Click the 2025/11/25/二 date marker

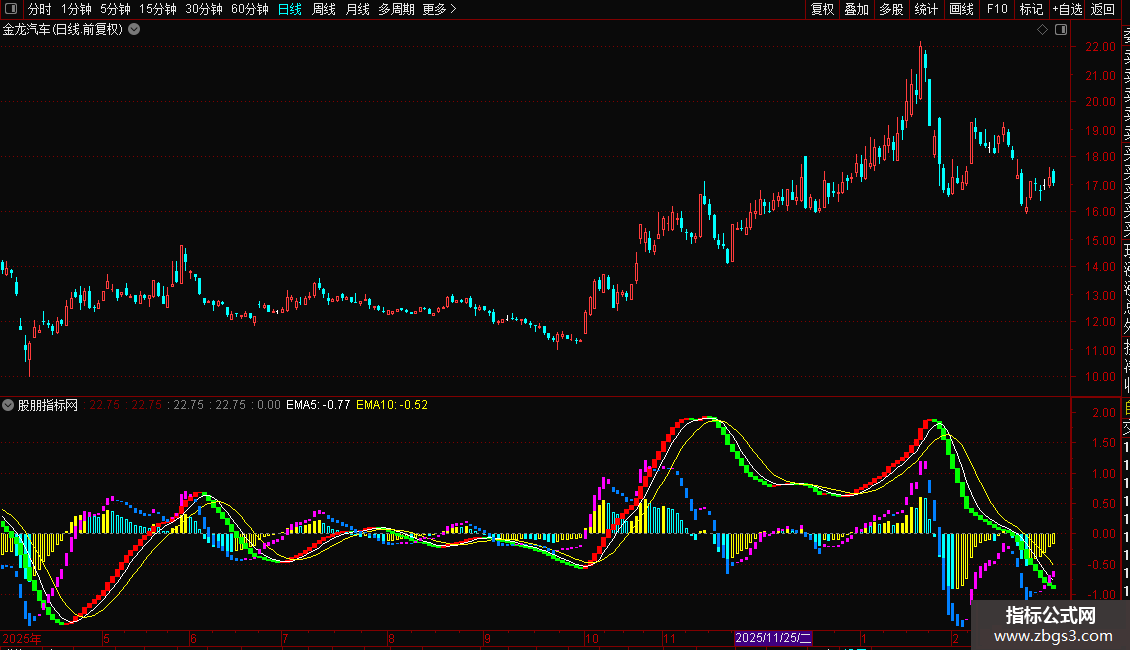(773, 638)
